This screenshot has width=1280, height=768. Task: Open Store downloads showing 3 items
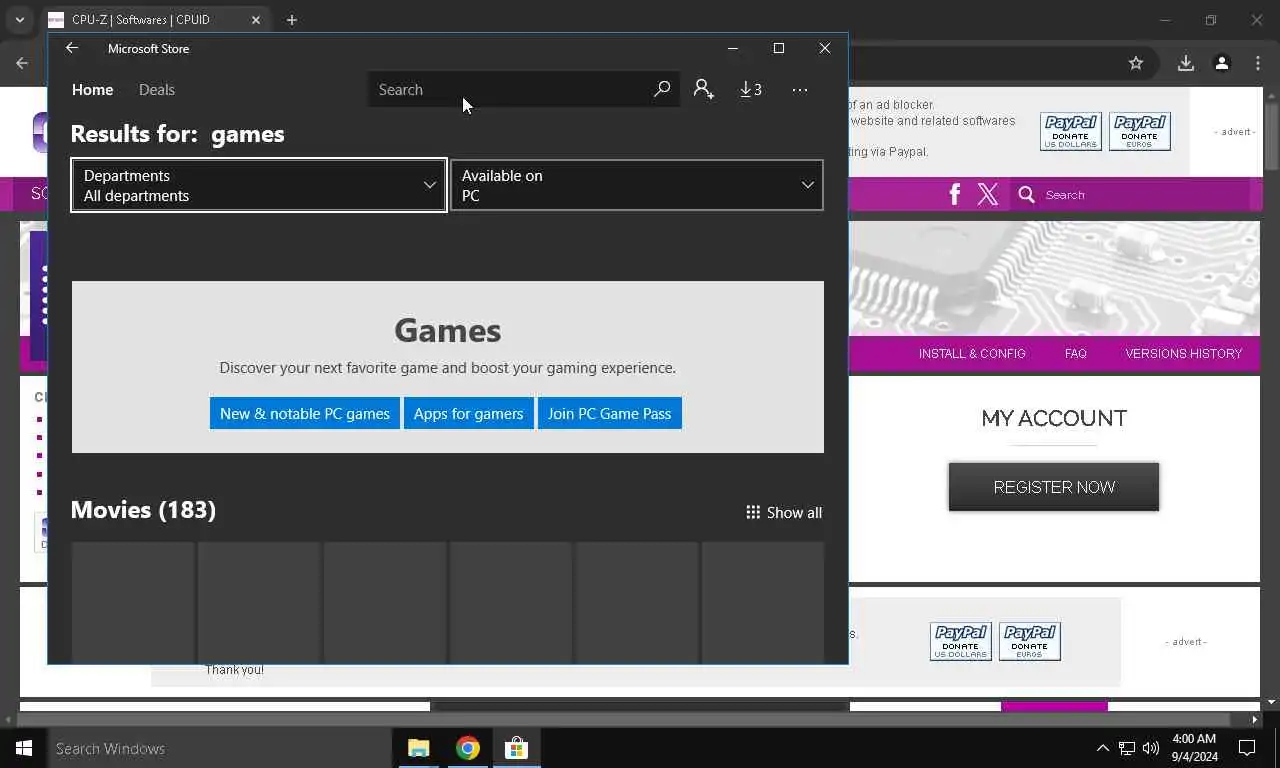point(751,89)
